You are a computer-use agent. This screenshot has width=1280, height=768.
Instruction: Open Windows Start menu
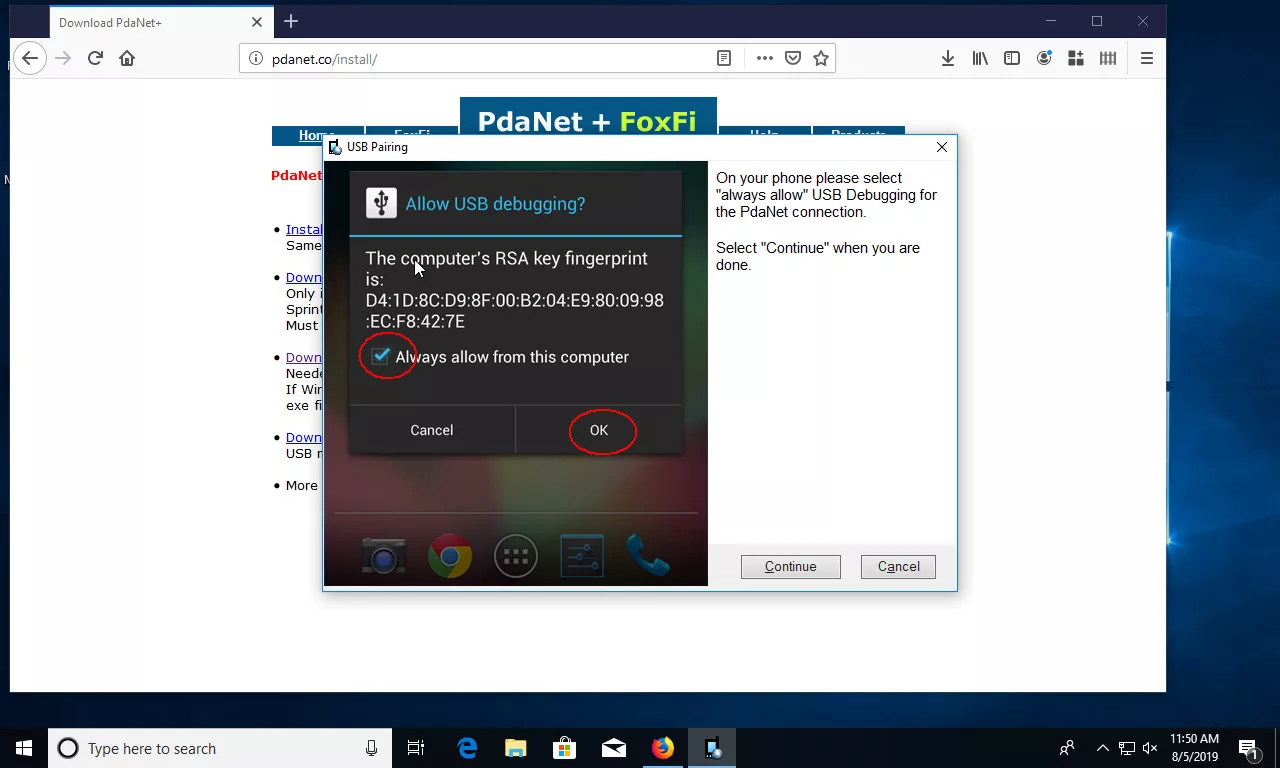(24, 748)
